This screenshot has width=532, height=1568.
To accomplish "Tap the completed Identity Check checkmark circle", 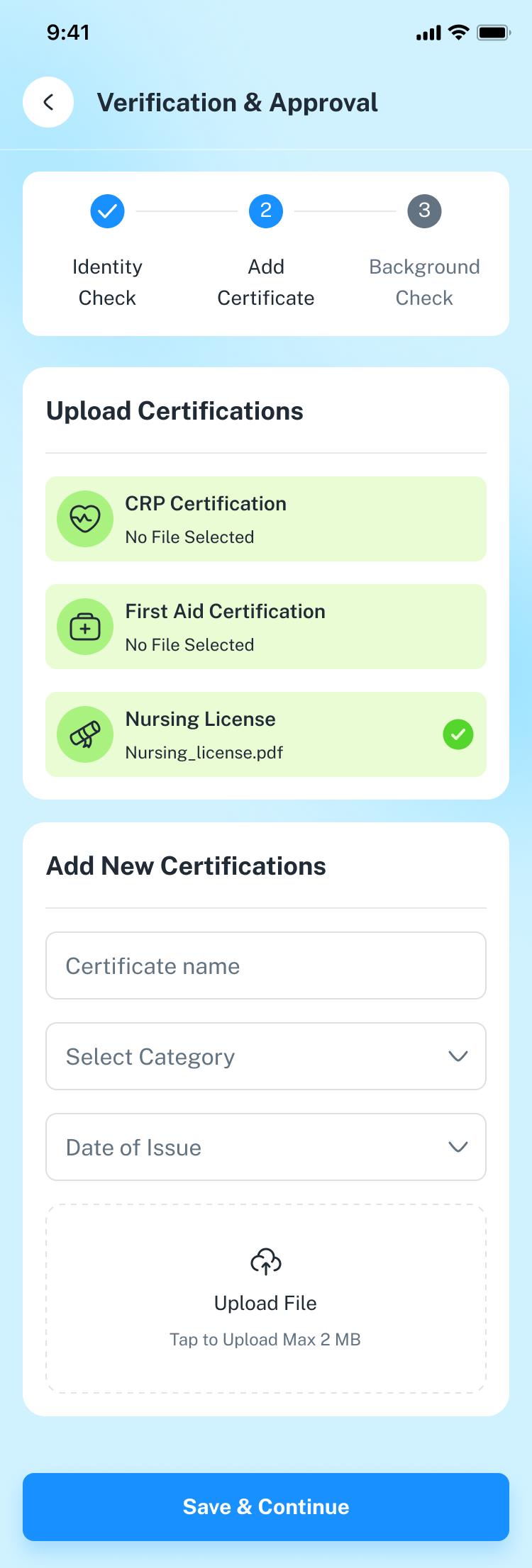I will point(107,211).
